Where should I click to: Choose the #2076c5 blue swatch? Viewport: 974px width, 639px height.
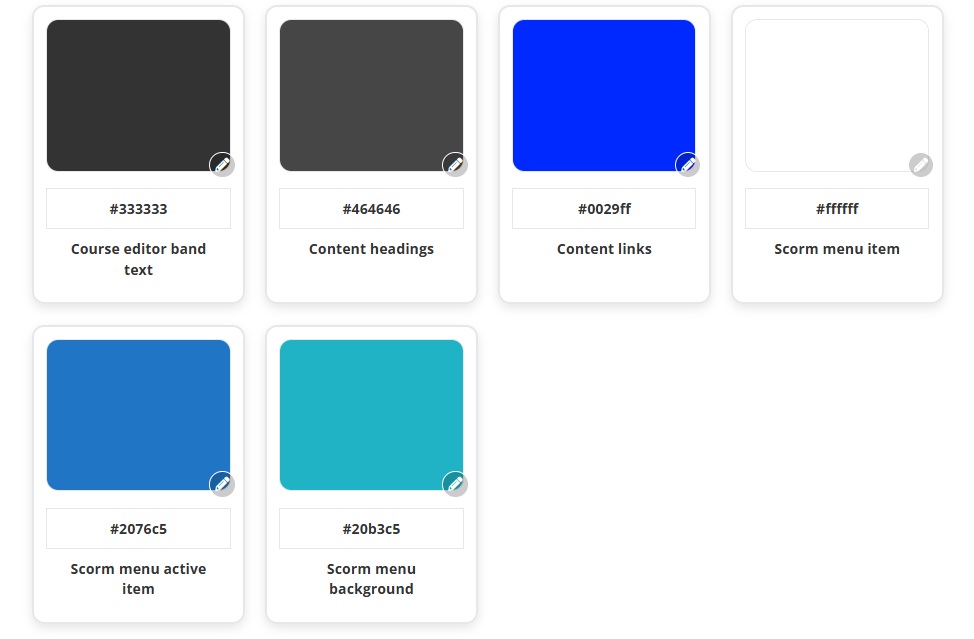tap(139, 415)
